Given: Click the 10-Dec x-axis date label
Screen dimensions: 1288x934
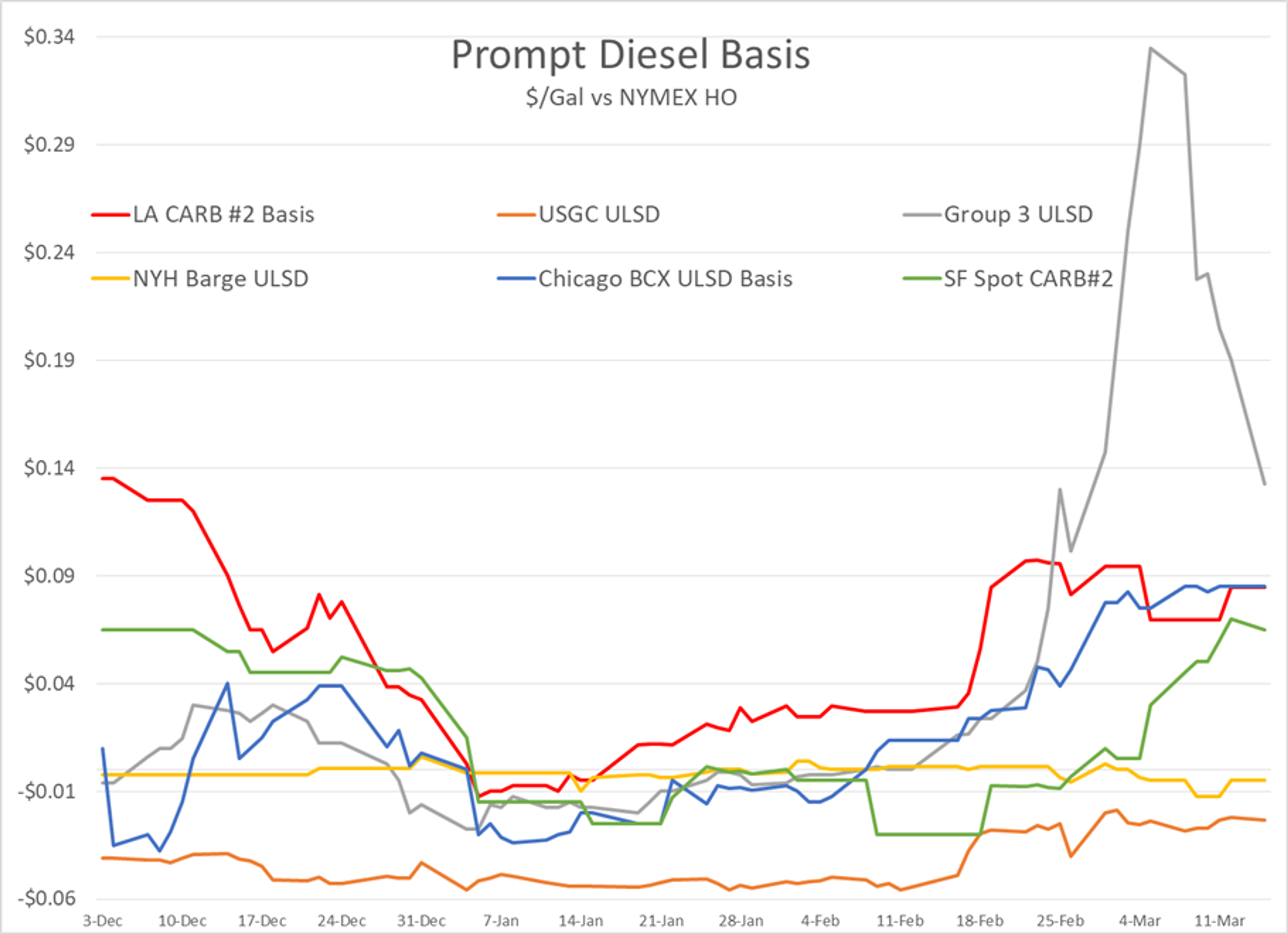Looking at the screenshot, I should (182, 920).
